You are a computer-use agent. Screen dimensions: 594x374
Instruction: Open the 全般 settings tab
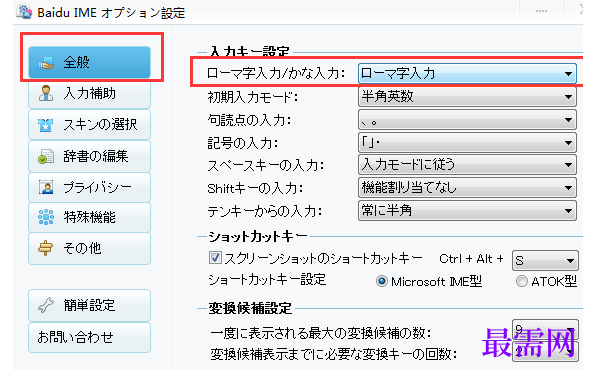pos(89,63)
